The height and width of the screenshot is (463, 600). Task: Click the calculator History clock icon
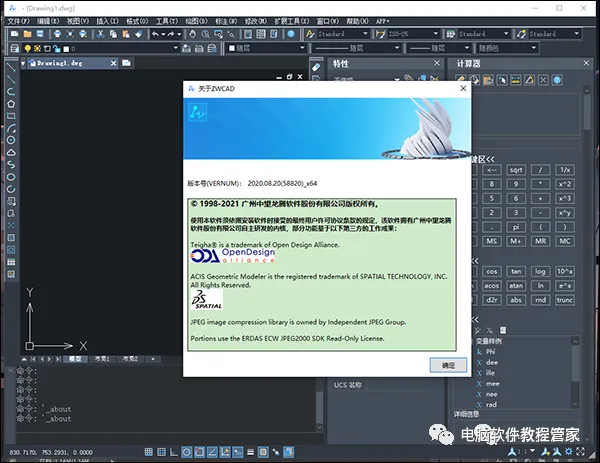click(474, 80)
